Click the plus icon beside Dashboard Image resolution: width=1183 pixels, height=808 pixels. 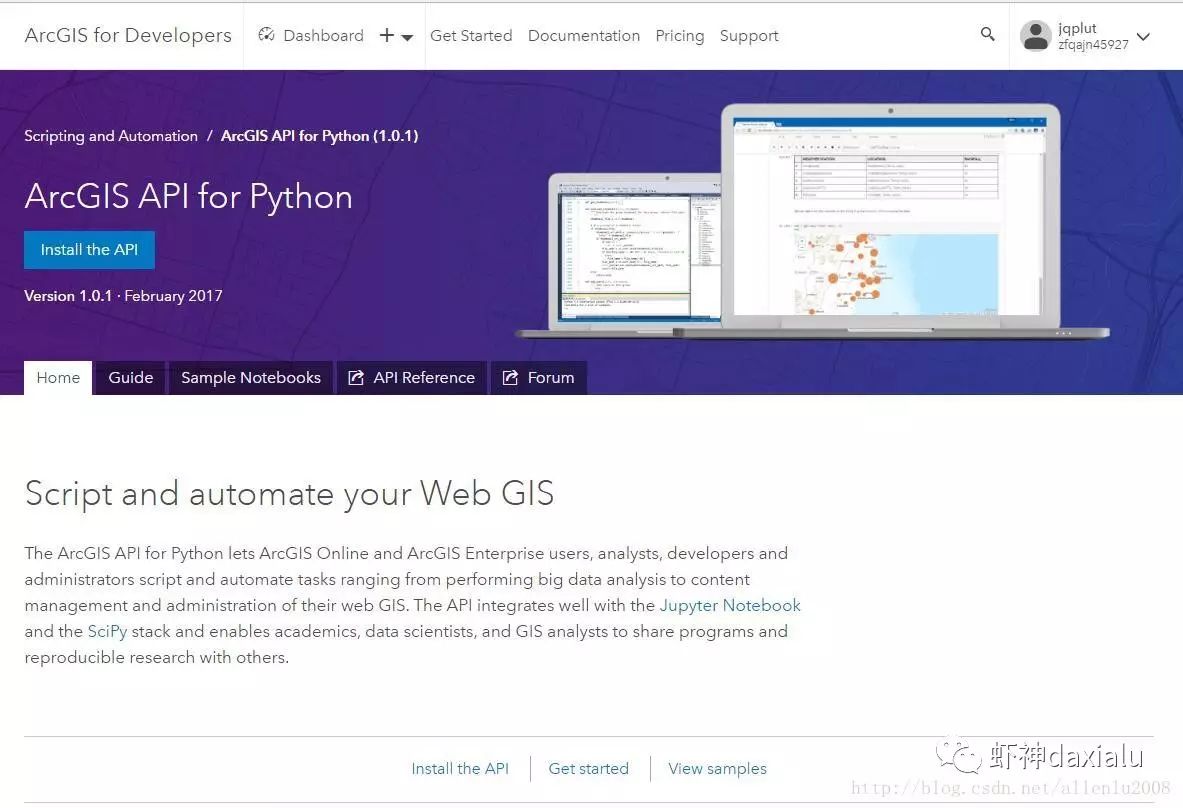[x=387, y=35]
